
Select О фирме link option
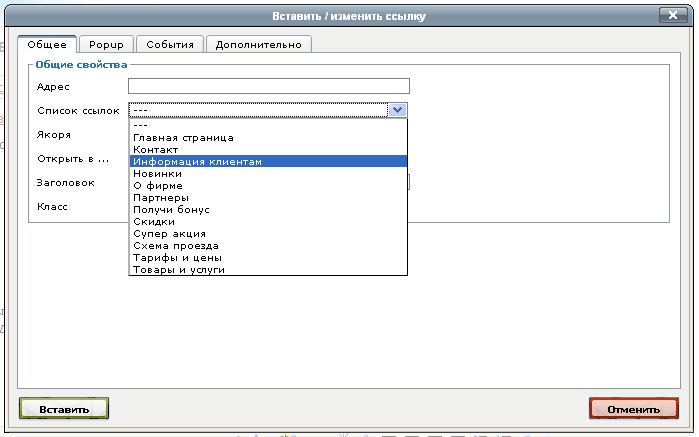(158, 185)
